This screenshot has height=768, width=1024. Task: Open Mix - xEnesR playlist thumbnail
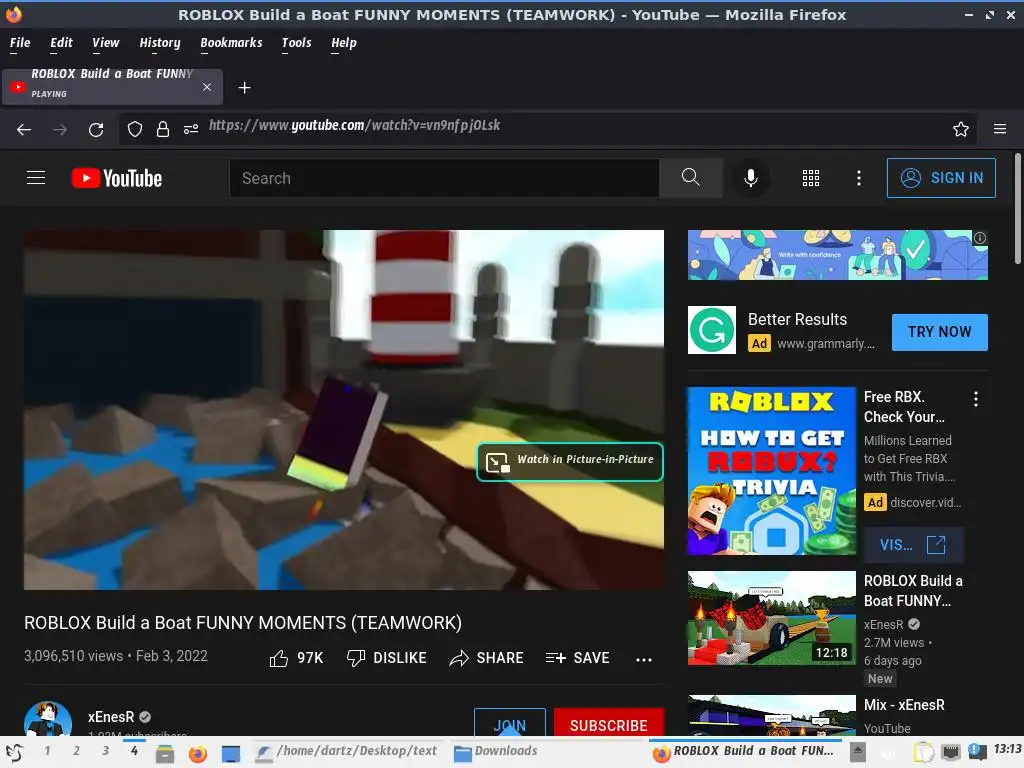pyautogui.click(x=771, y=716)
